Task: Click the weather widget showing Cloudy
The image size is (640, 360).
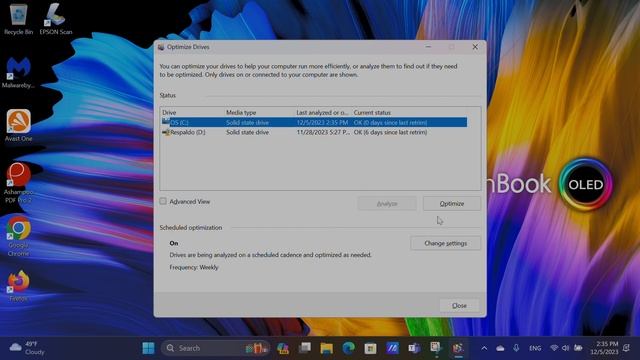Action: click(x=27, y=348)
